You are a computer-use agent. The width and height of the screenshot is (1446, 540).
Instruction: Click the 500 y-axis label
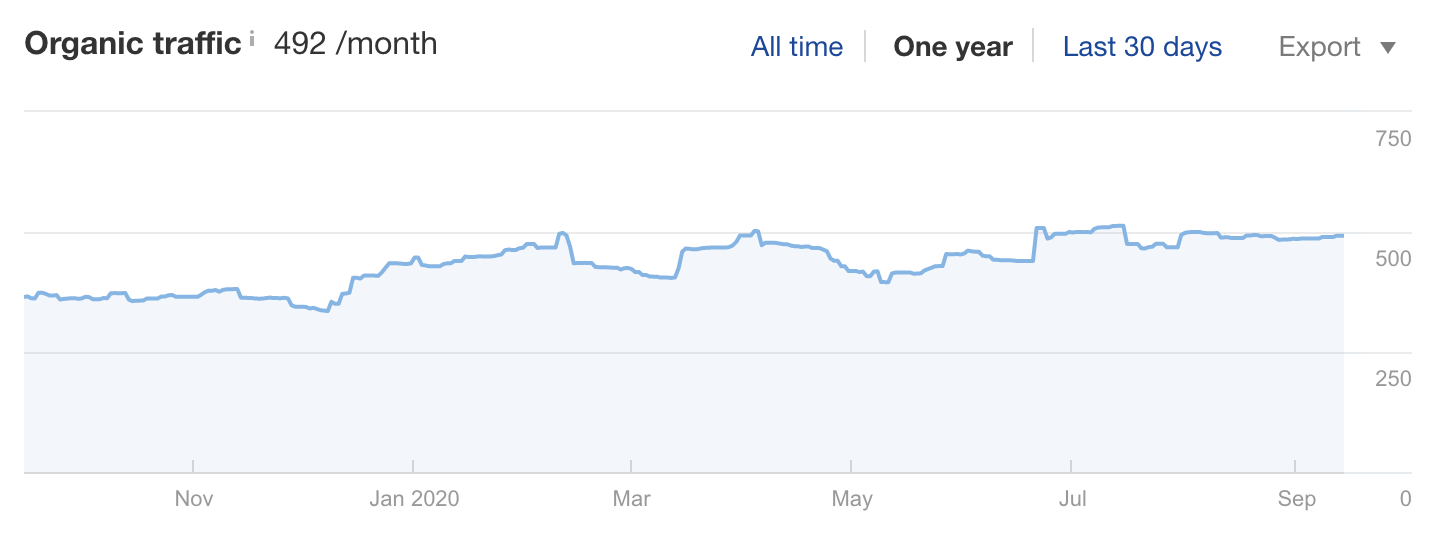point(1393,258)
